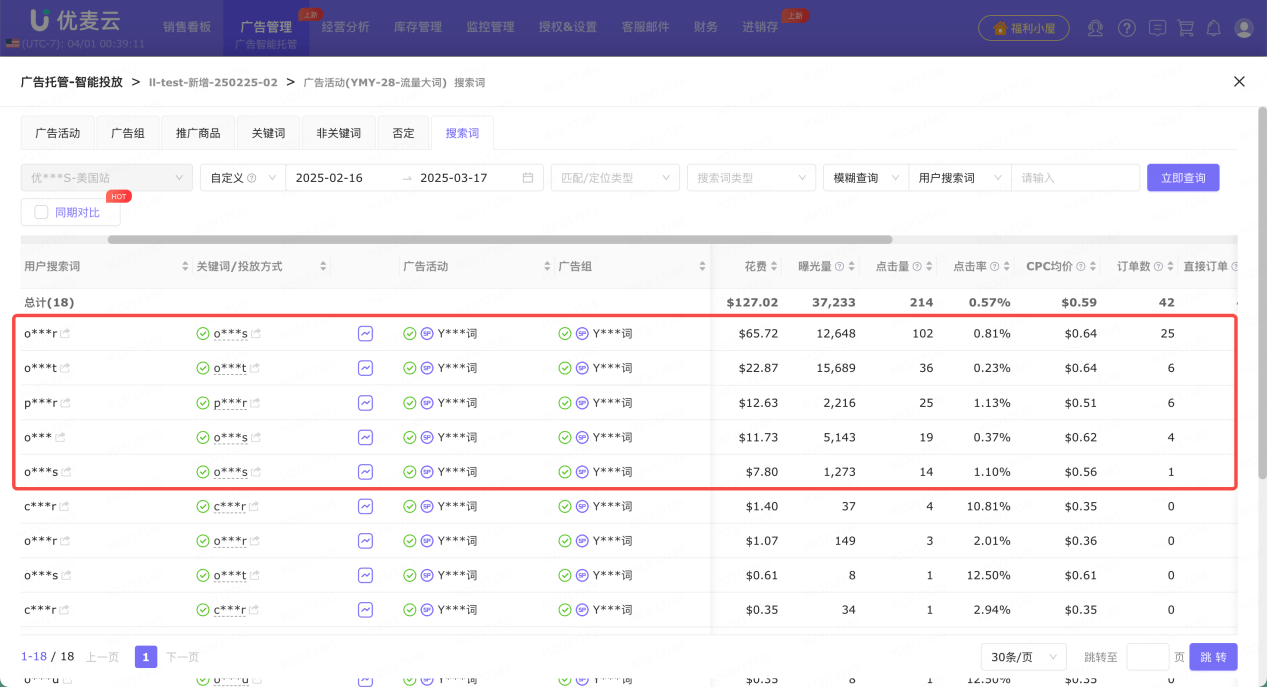Switch to the 推广商品 tab
The image size is (1267, 687).
[198, 133]
